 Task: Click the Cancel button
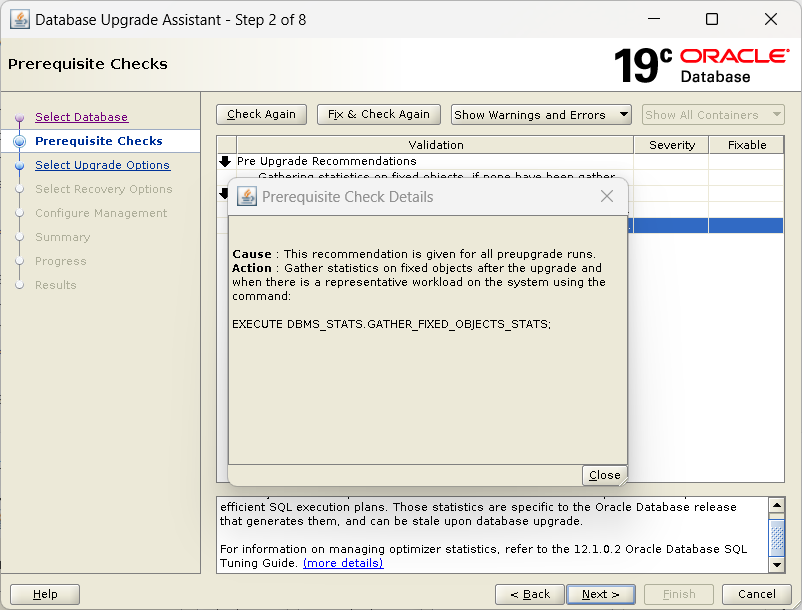point(756,594)
